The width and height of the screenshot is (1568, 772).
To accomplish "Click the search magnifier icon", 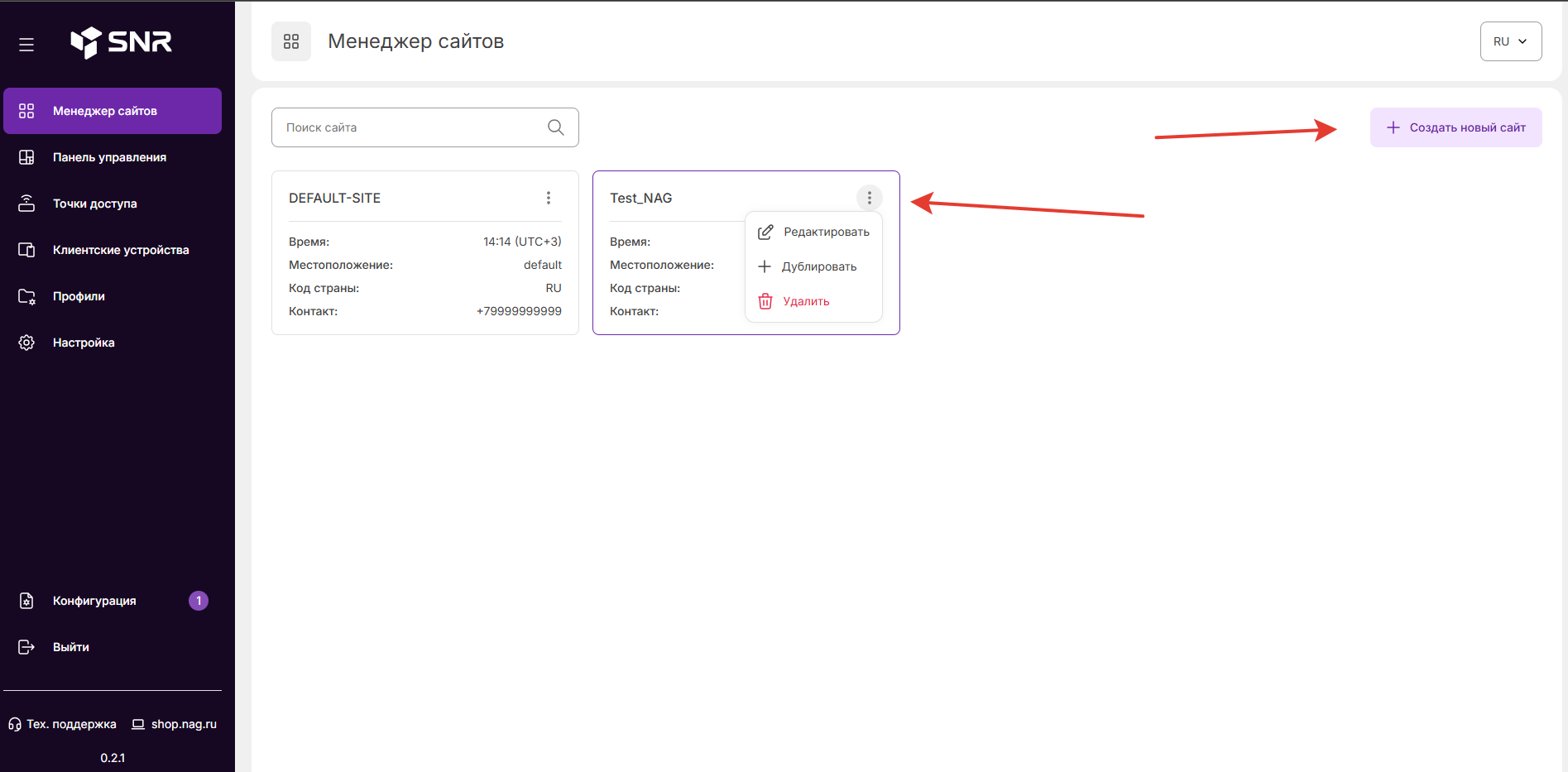I will click(x=556, y=127).
